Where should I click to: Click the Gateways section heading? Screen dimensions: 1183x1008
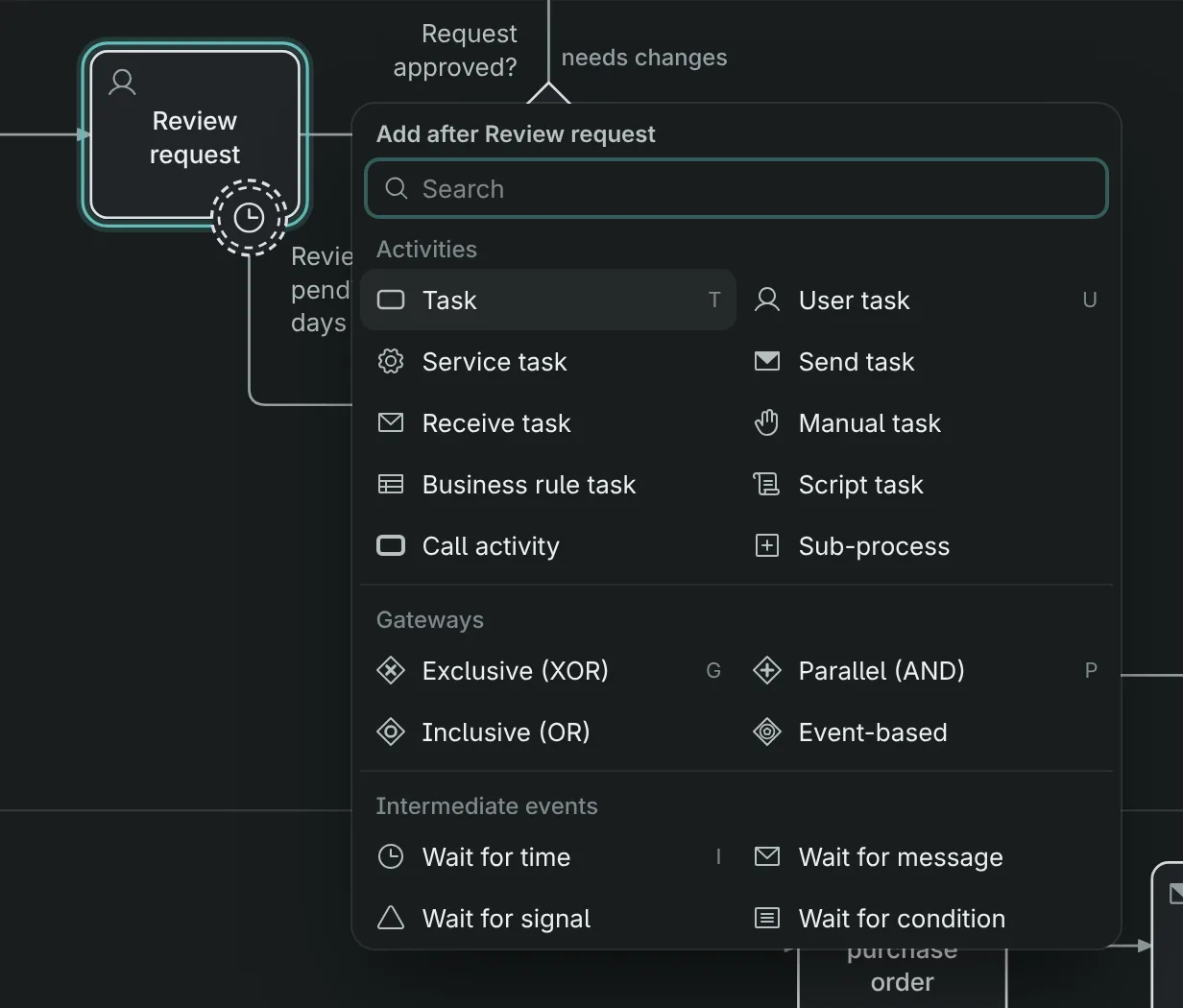tap(430, 619)
